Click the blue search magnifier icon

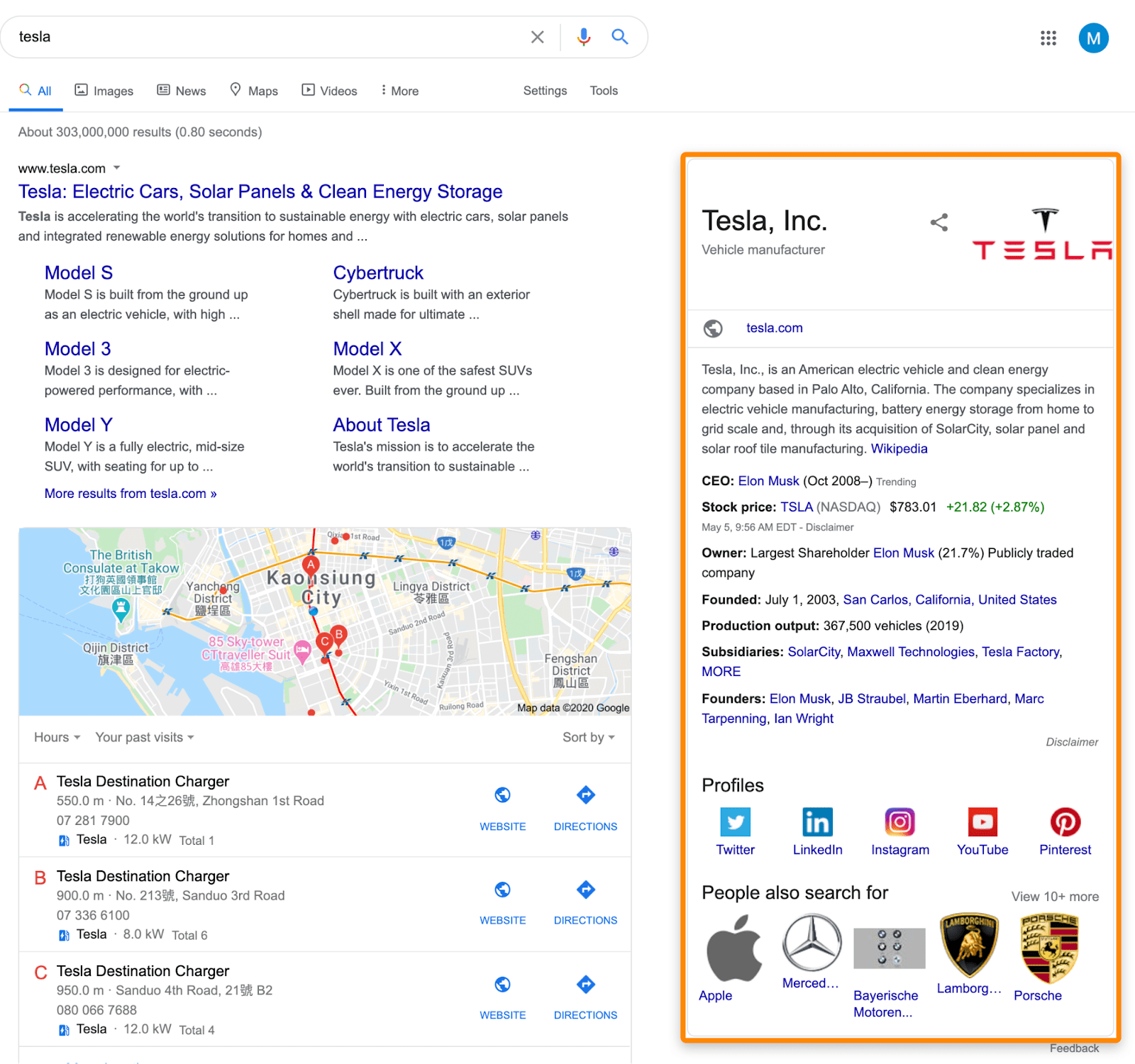pyautogui.click(x=619, y=36)
